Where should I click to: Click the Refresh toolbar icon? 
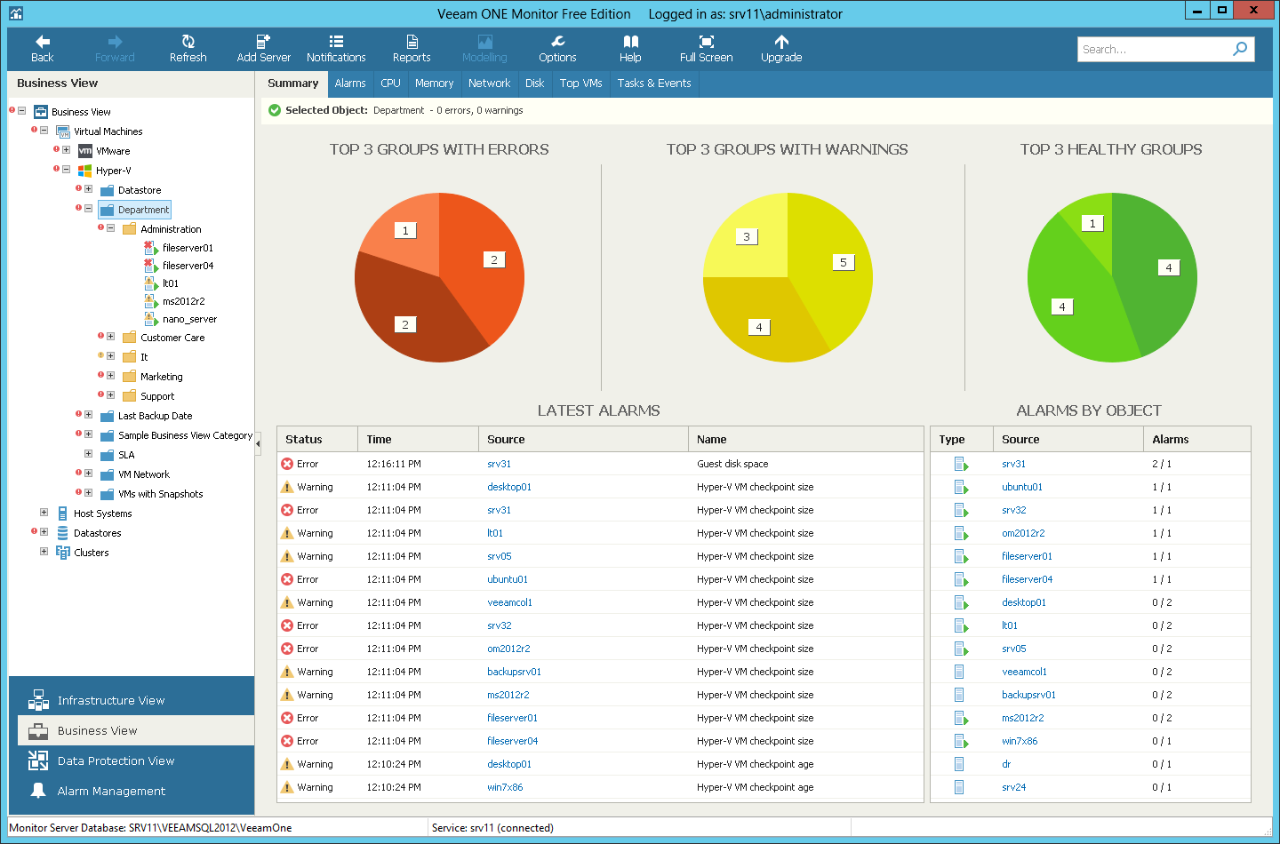click(187, 48)
